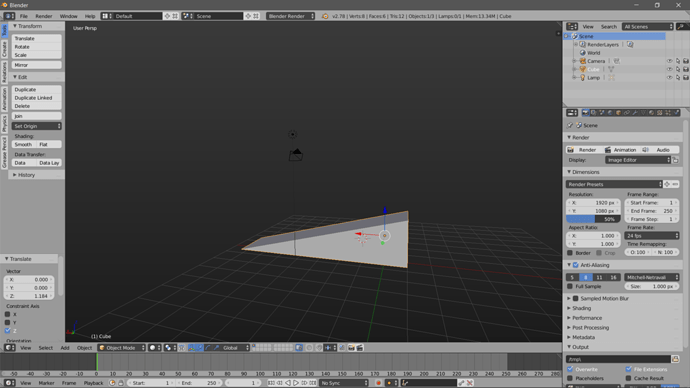Click the play animation button in timeline
This screenshot has height=388, width=690.
(296, 383)
